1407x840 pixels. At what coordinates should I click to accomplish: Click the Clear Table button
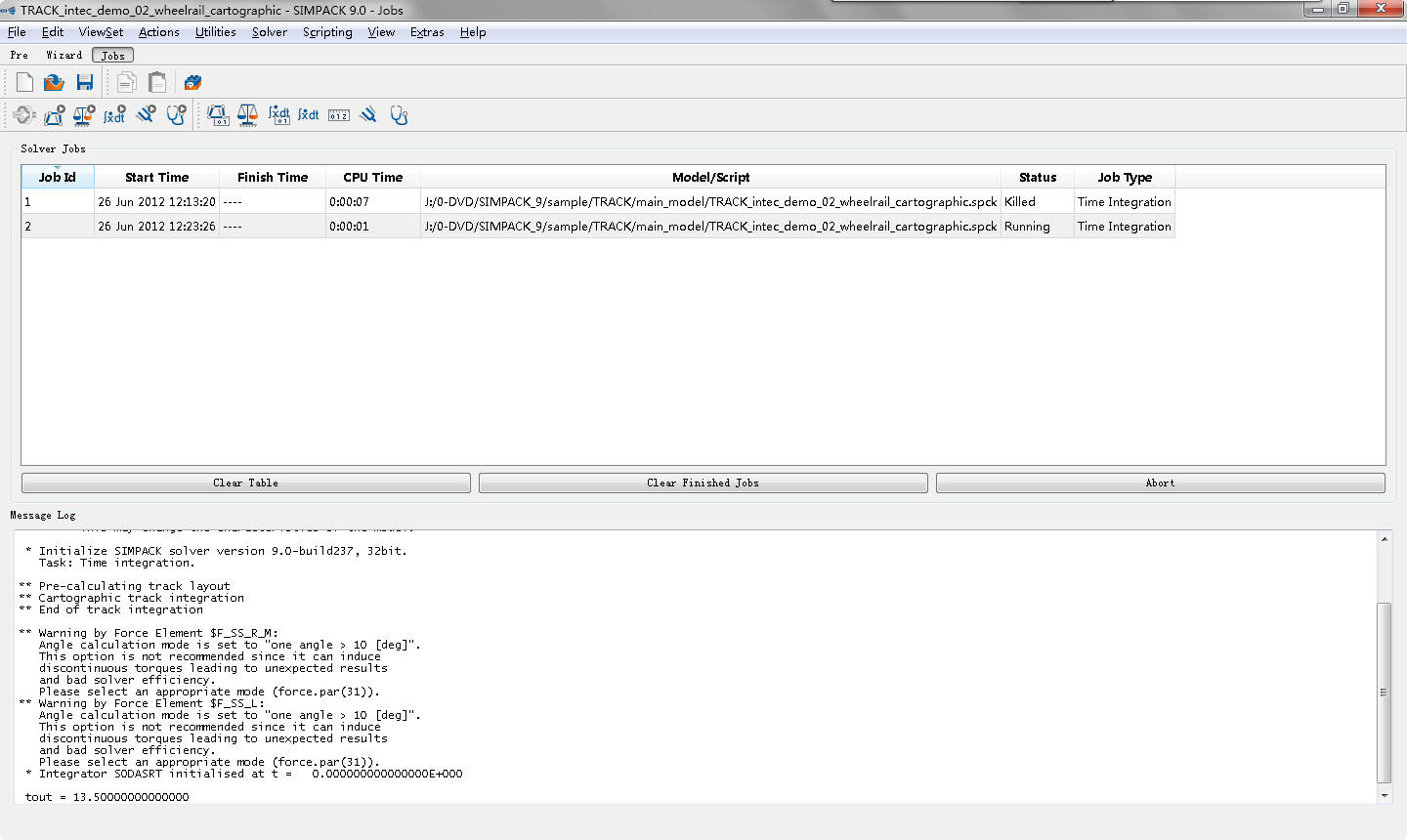pyautogui.click(x=246, y=483)
